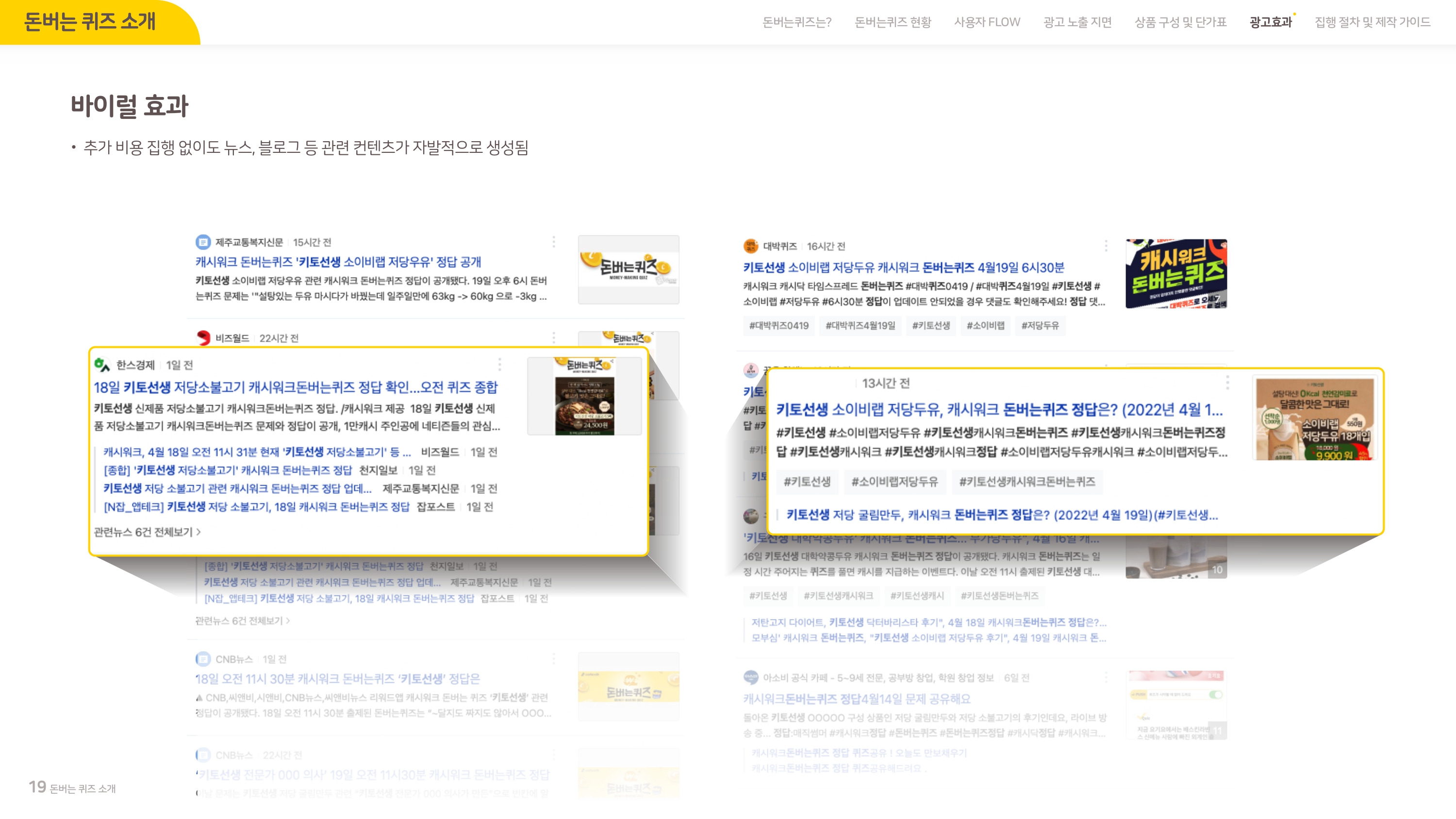Click the 한스경제 green logo icon
Screen dimensions: 1456x819
pyautogui.click(x=102, y=364)
